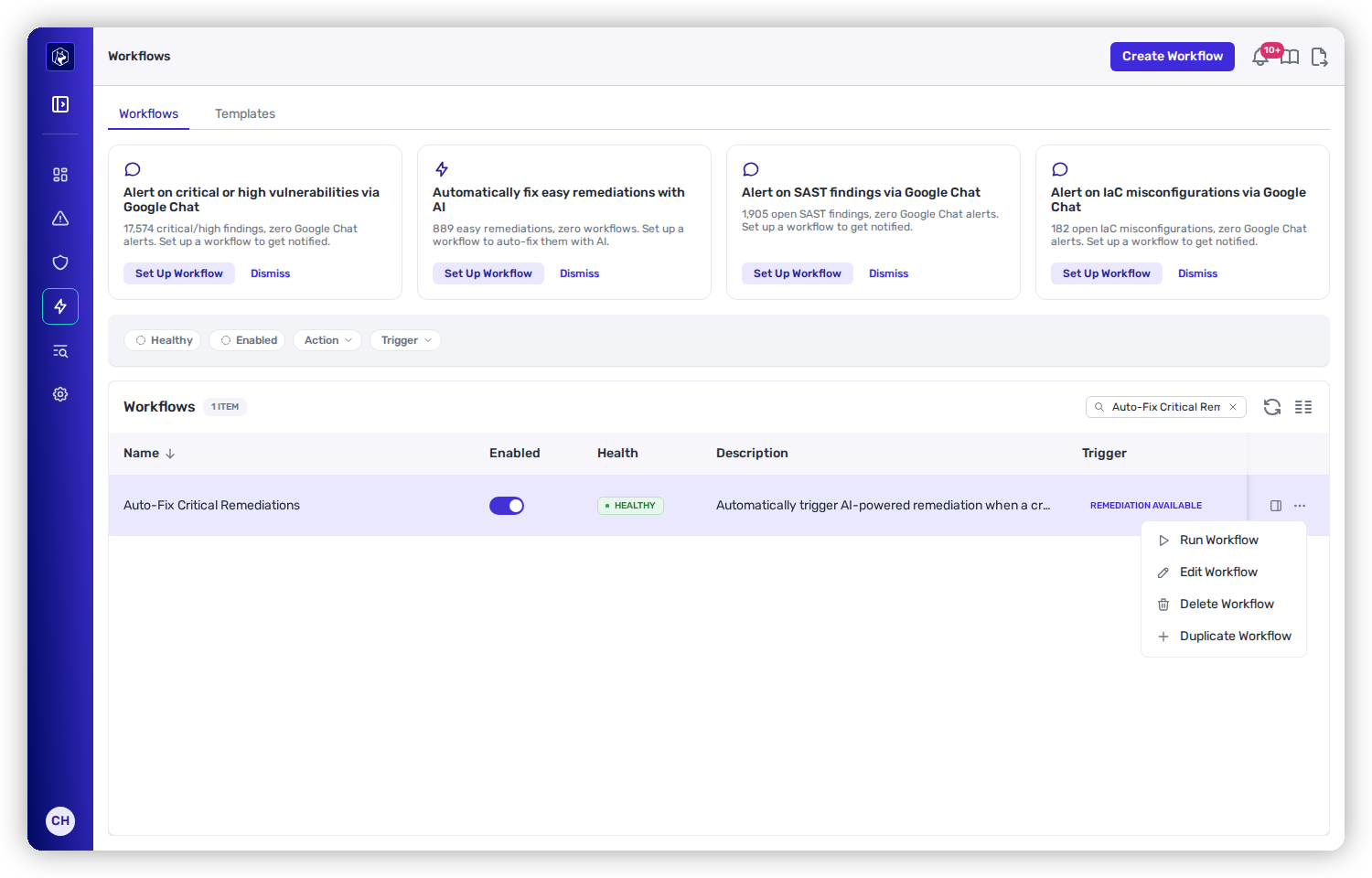Click the three-dot menu on the workflow row

(1300, 506)
